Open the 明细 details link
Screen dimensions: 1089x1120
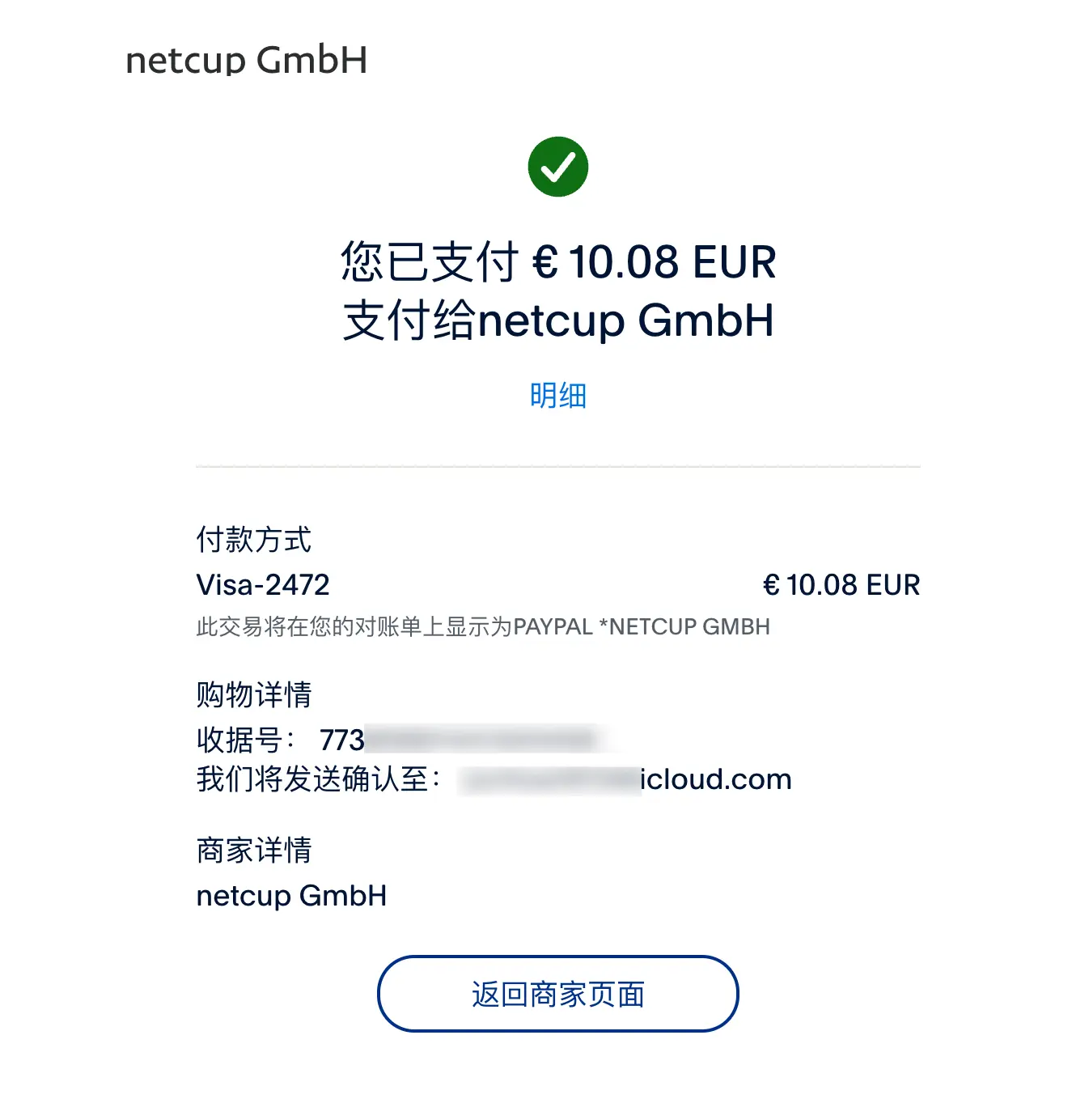pos(557,396)
